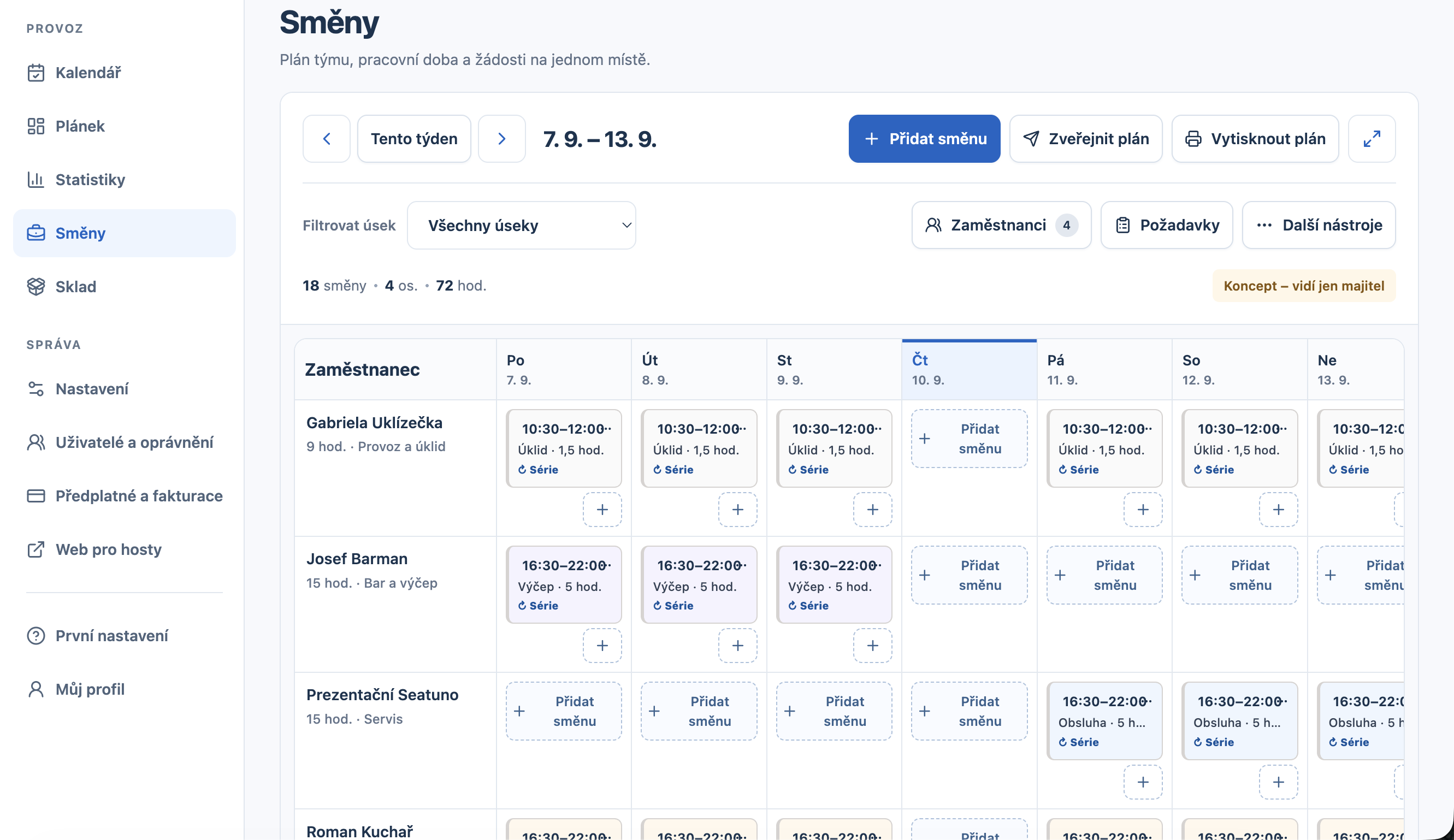Image resolution: width=1454 pixels, height=840 pixels.
Task: Open the Všechny úseky filter dropdown
Action: point(522,225)
